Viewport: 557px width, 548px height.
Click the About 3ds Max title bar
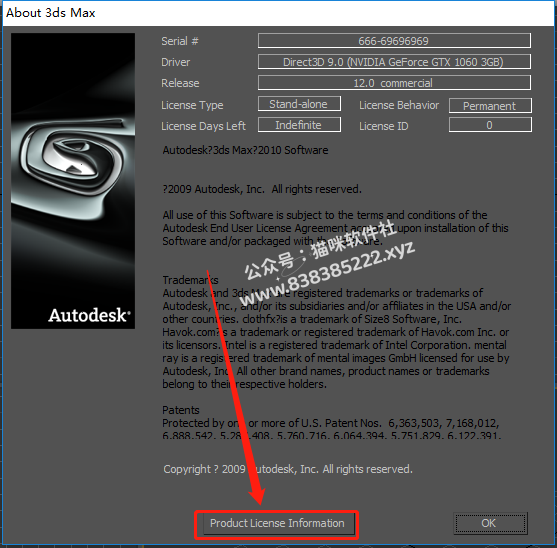(278, 13)
